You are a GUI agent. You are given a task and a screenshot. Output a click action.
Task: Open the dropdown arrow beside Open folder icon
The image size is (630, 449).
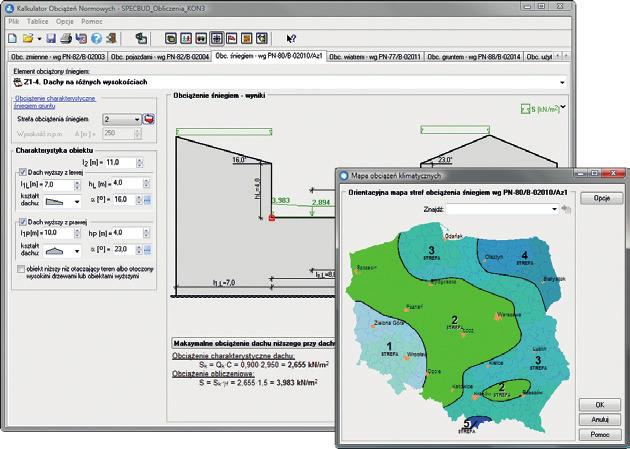pos(39,39)
